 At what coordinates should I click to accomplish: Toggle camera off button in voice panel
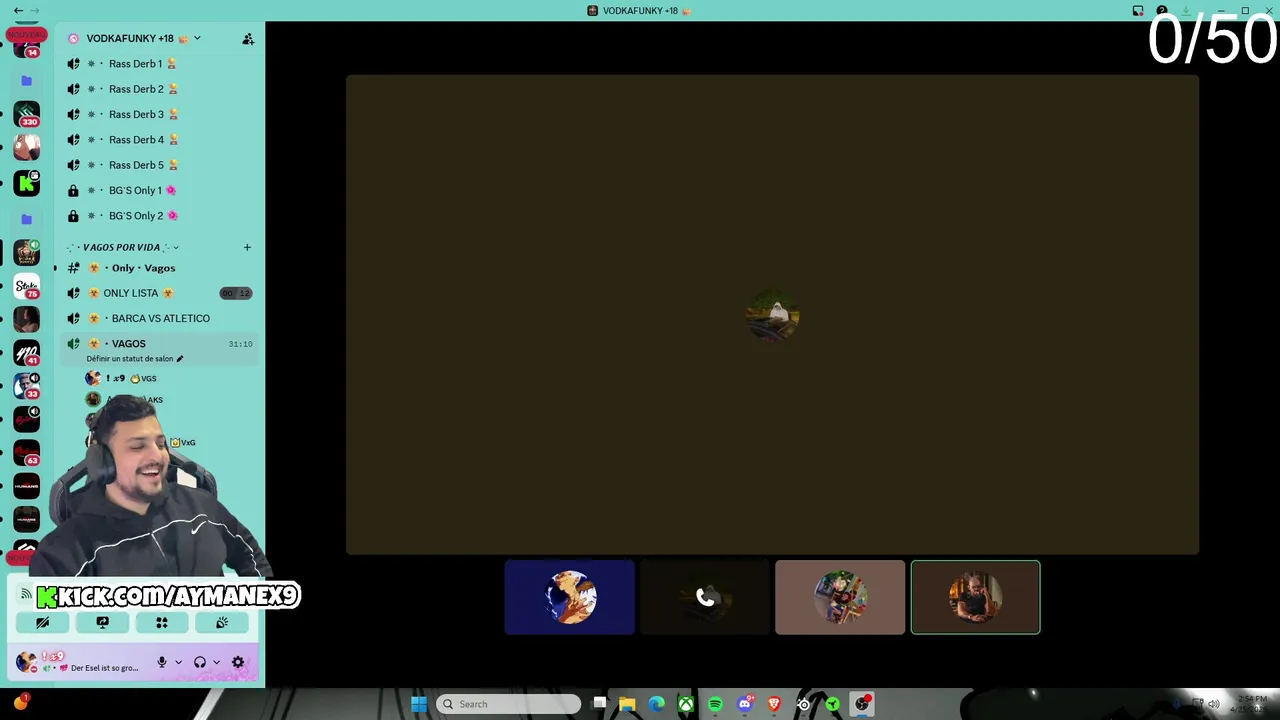coord(43,622)
